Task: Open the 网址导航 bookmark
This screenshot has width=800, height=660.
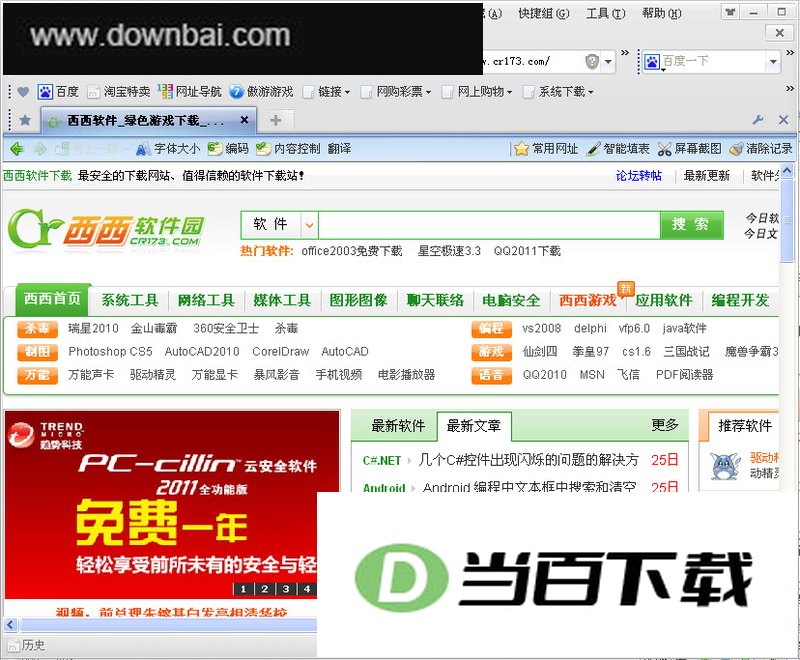Action: (x=189, y=92)
